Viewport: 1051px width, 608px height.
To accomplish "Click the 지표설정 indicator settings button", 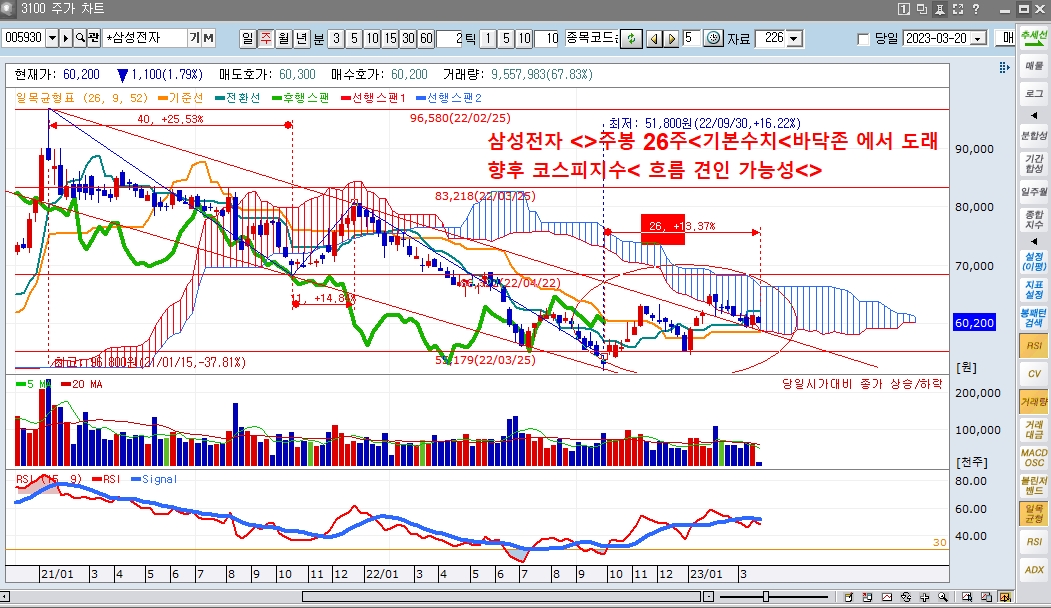I will pyautogui.click(x=1034, y=290).
